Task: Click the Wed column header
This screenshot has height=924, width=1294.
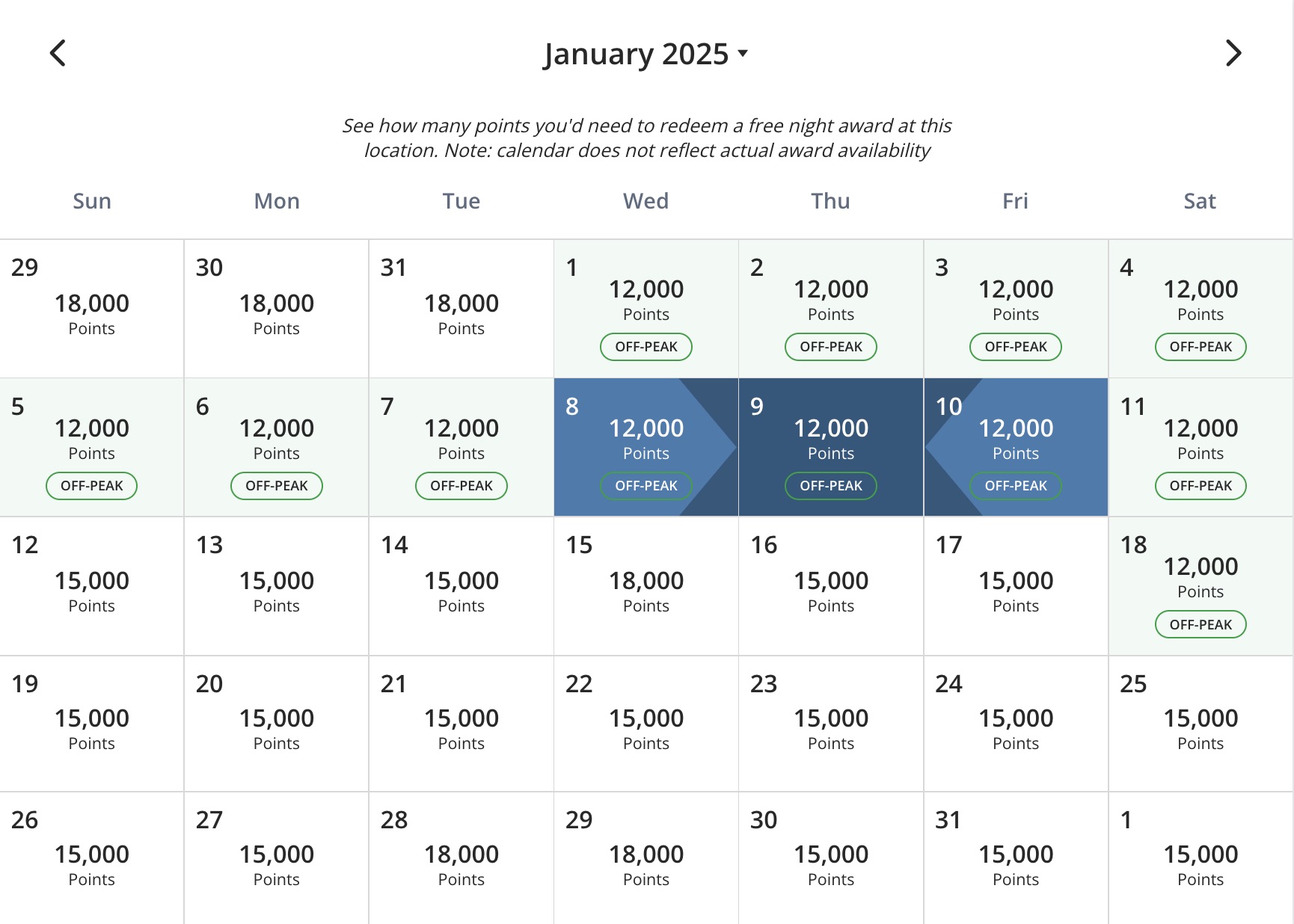Action: (x=646, y=200)
